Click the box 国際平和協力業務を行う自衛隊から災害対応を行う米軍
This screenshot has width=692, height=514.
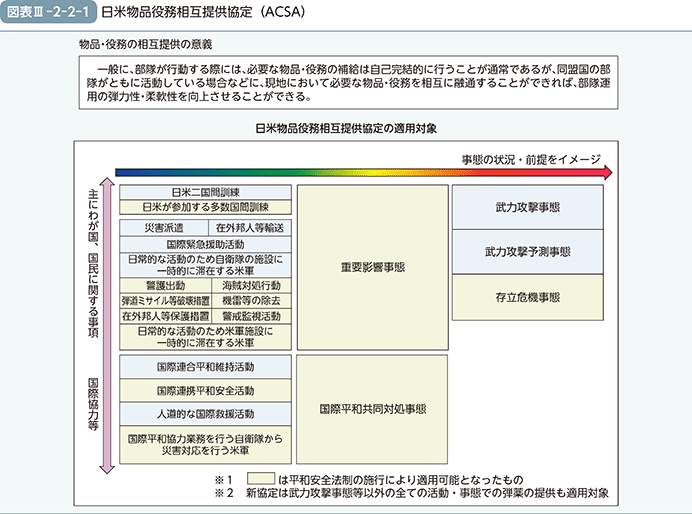(x=205, y=445)
